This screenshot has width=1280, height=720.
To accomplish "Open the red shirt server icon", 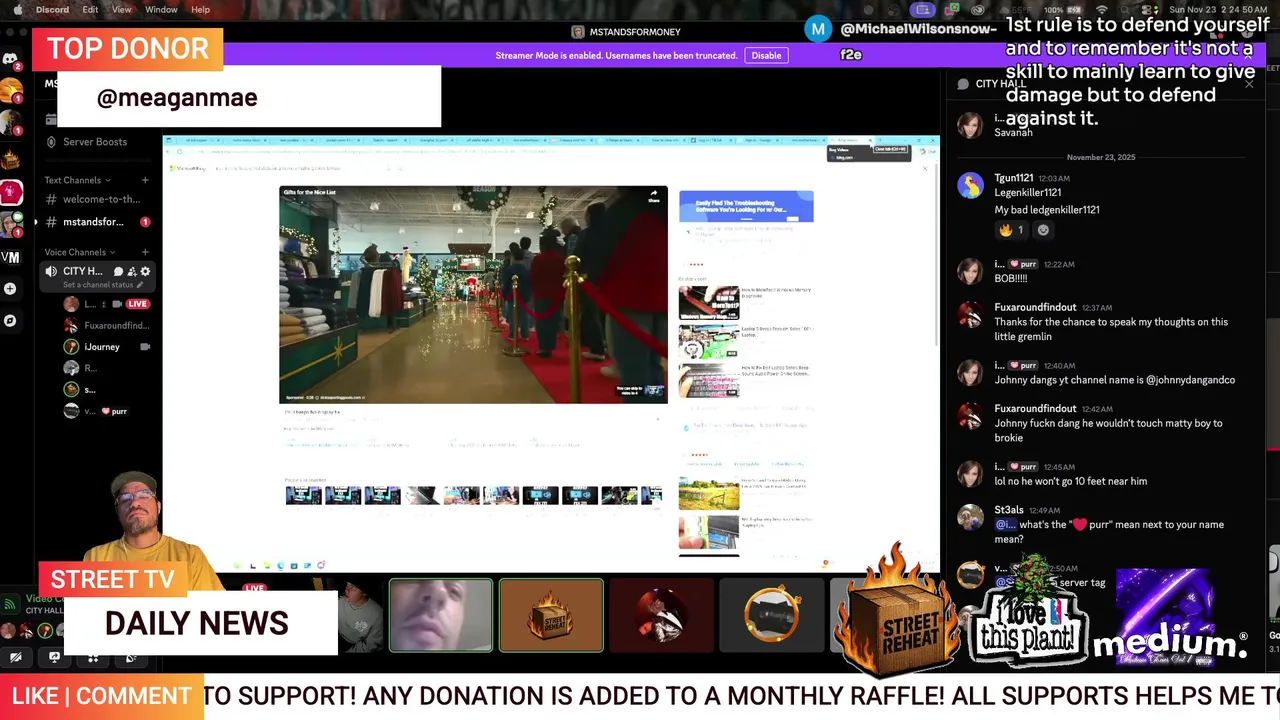I will pos(10,191).
